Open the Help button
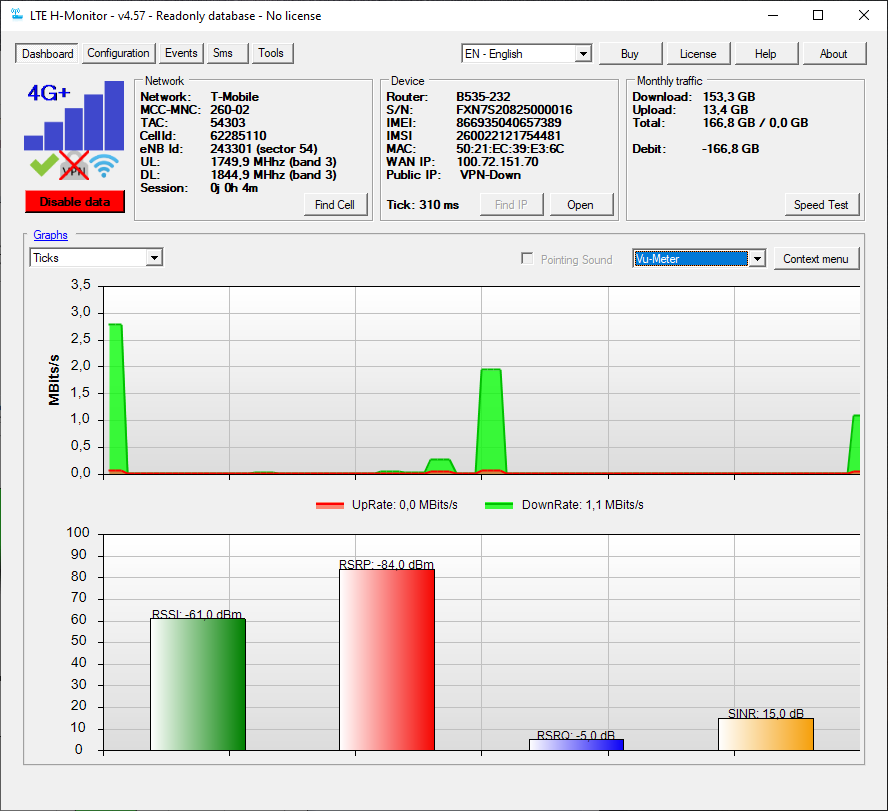 click(x=766, y=54)
